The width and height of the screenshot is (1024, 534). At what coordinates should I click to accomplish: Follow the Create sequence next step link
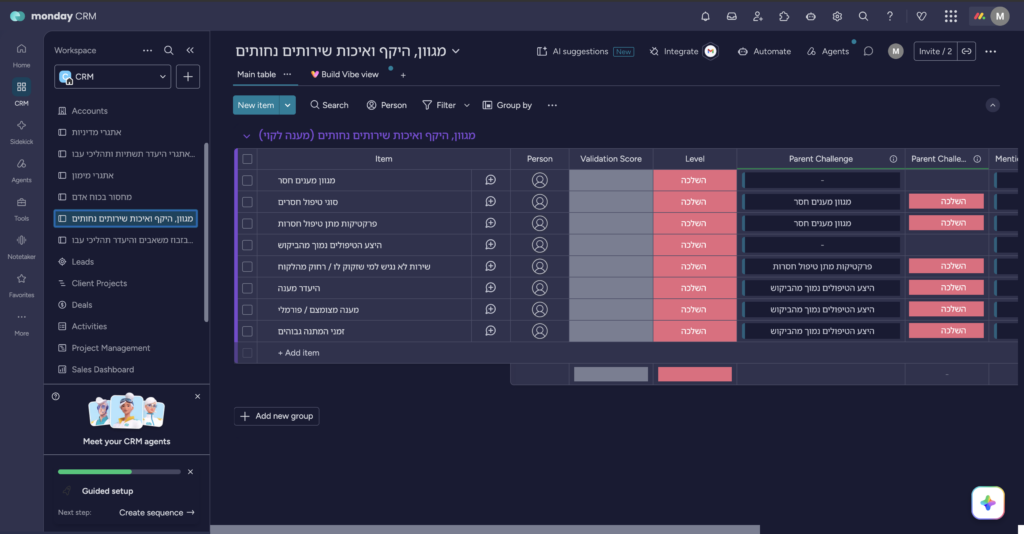pos(157,512)
